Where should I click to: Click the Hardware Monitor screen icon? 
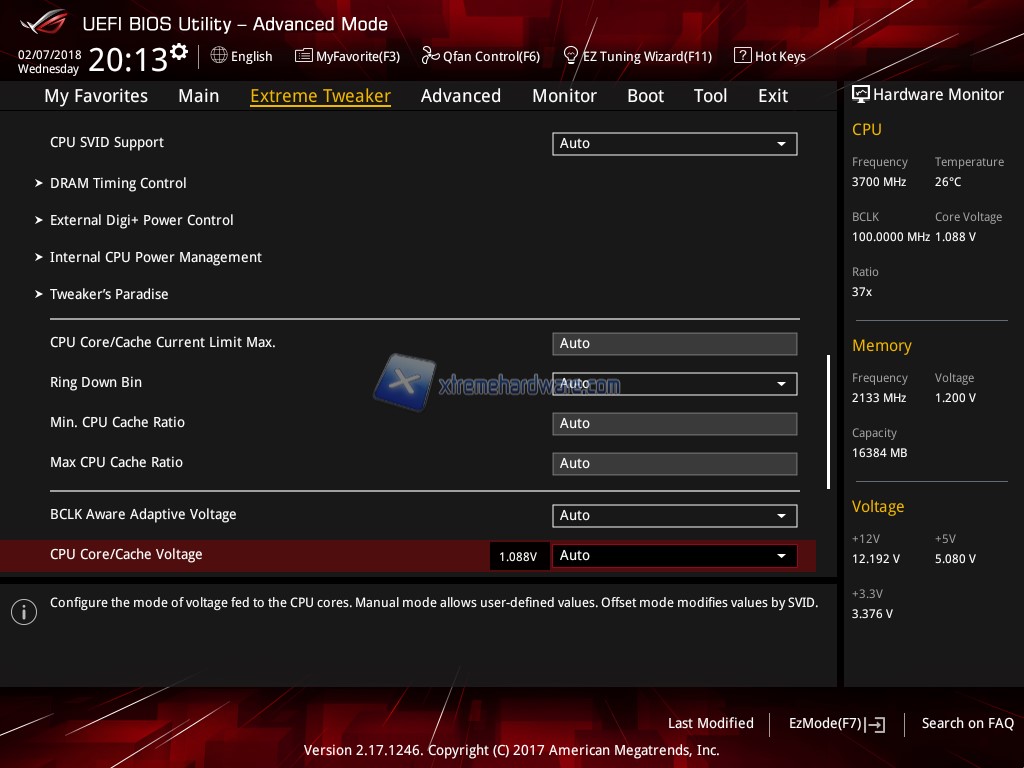pos(861,95)
